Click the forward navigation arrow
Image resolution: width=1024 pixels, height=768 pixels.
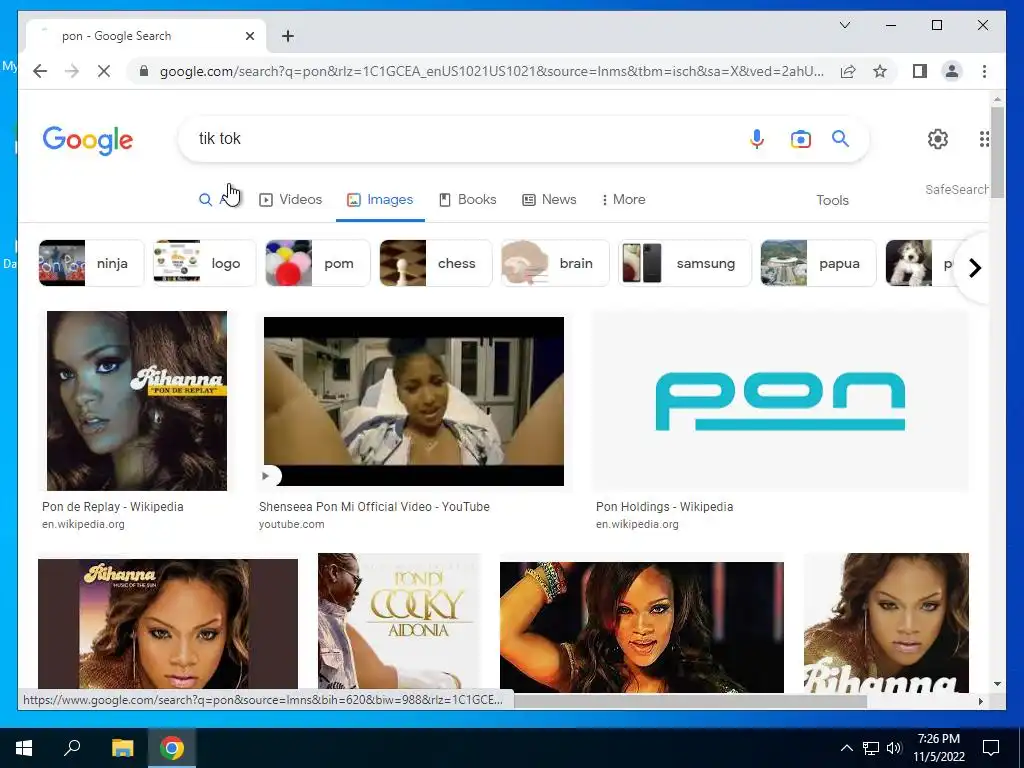tap(72, 71)
